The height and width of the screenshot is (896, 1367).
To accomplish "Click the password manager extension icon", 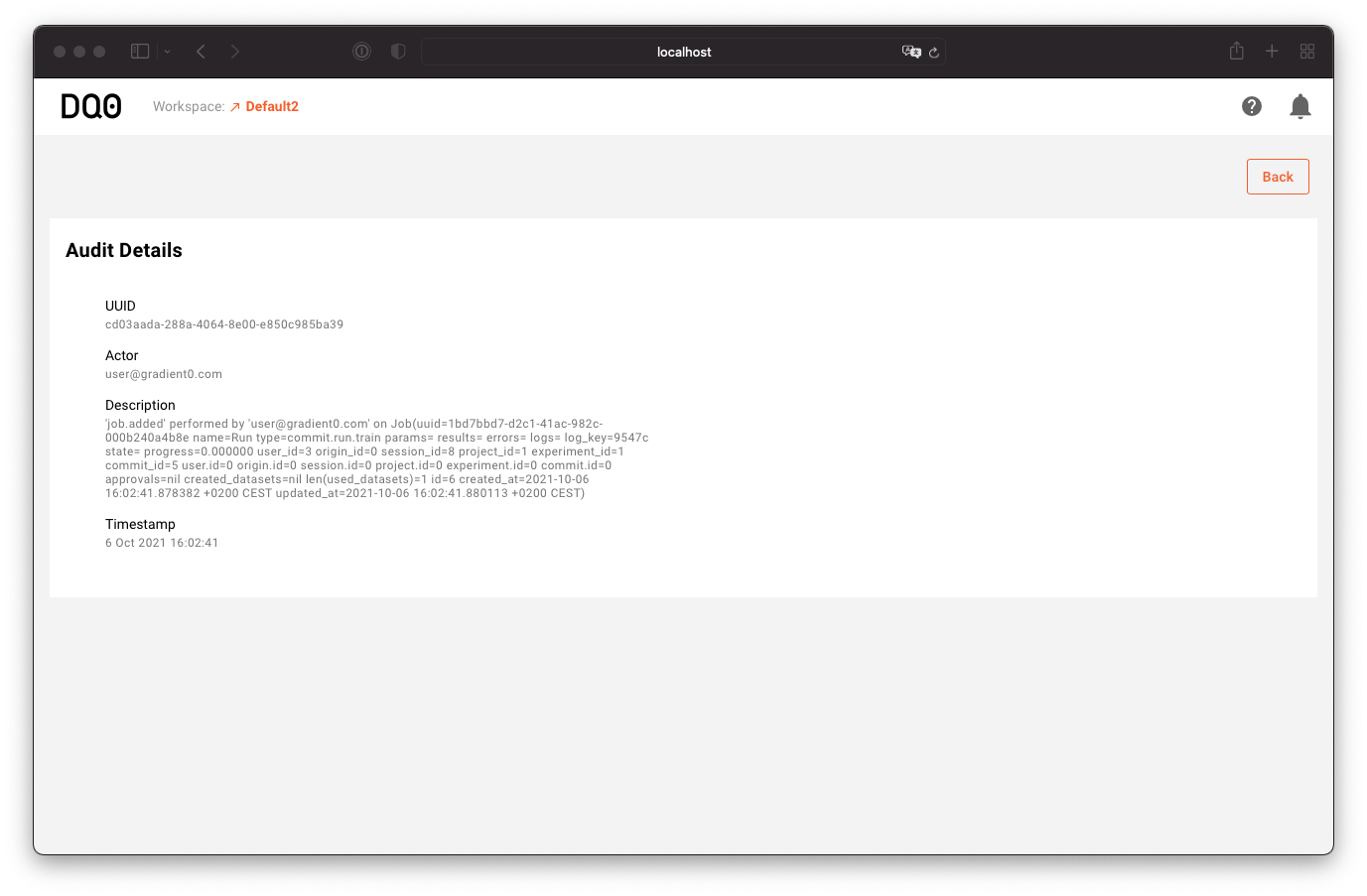I will [x=362, y=52].
